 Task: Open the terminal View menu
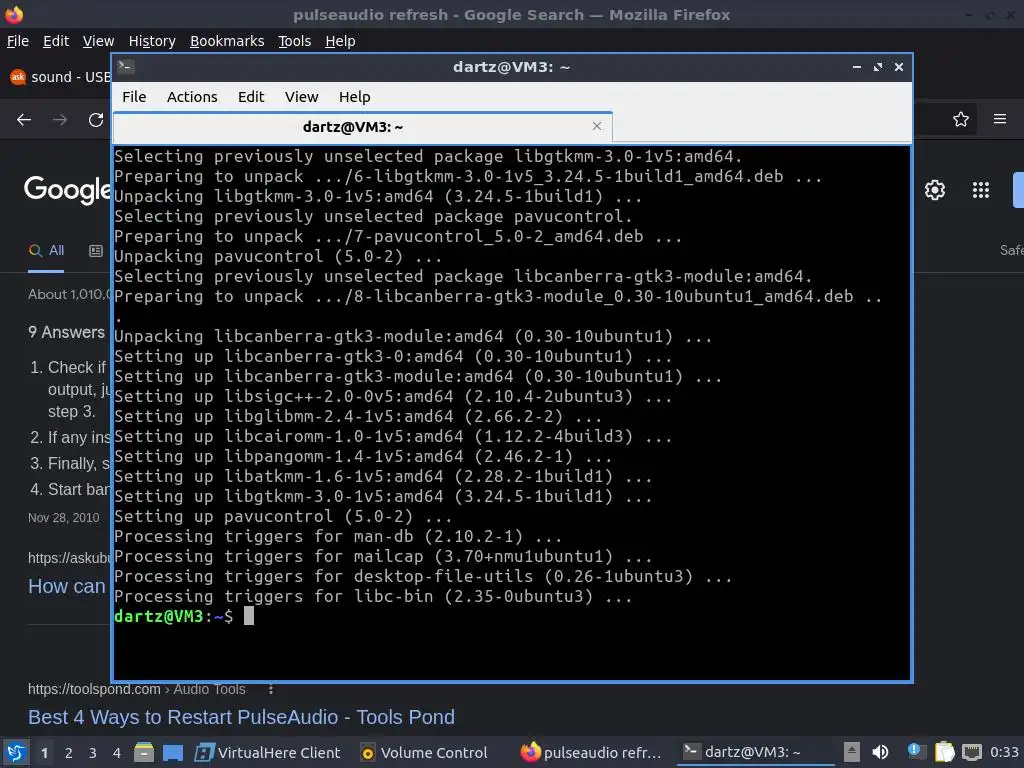tap(301, 97)
